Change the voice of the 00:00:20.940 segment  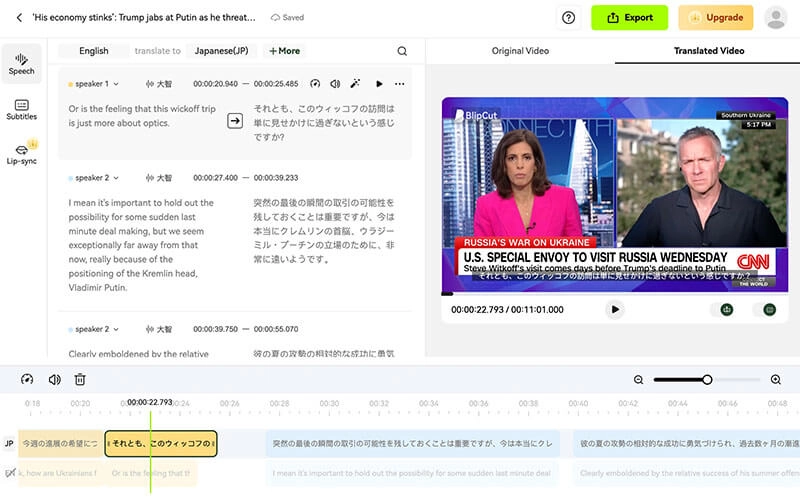[x=159, y=84]
